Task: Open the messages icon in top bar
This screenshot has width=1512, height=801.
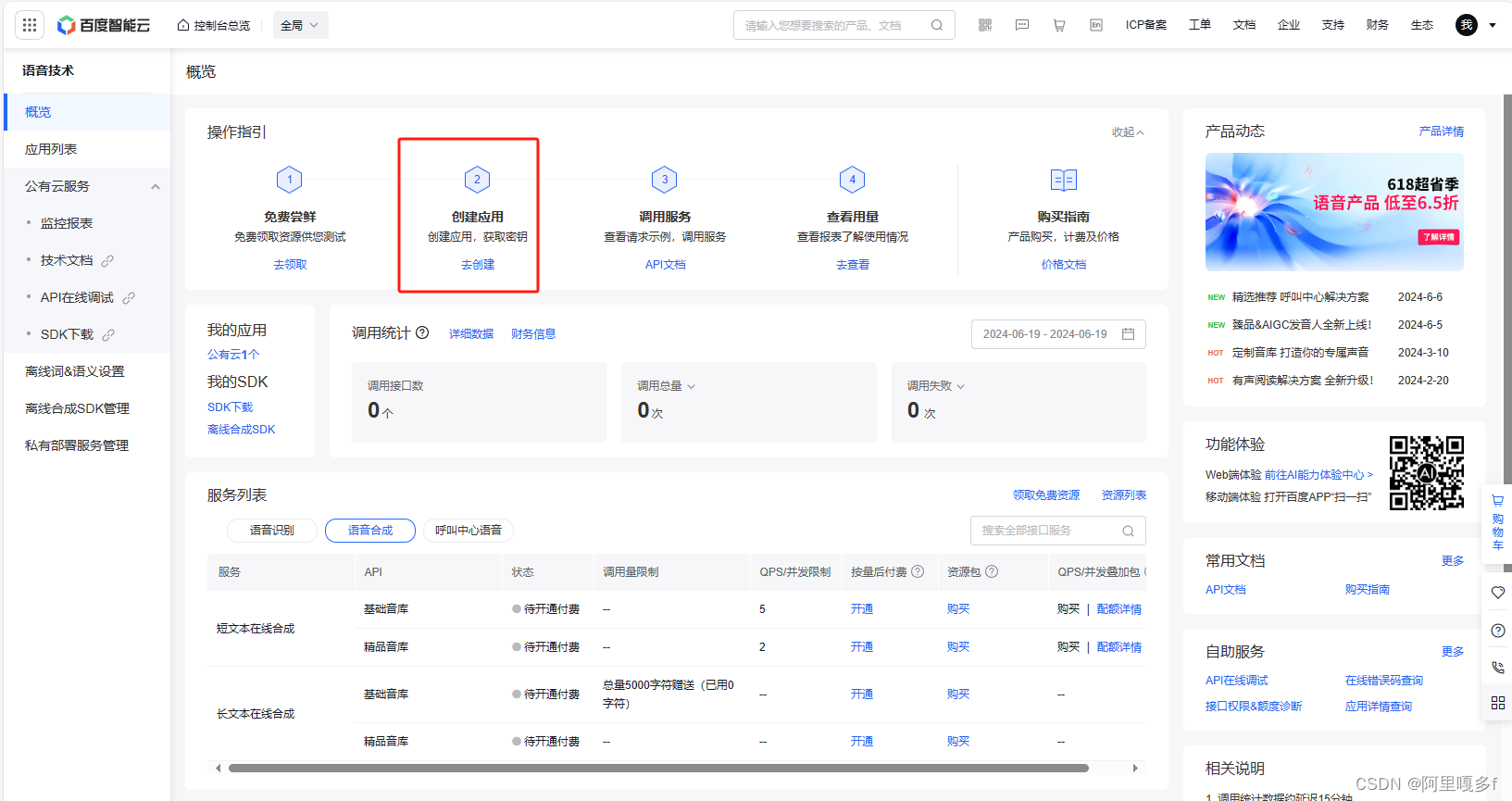Action: tap(1022, 25)
